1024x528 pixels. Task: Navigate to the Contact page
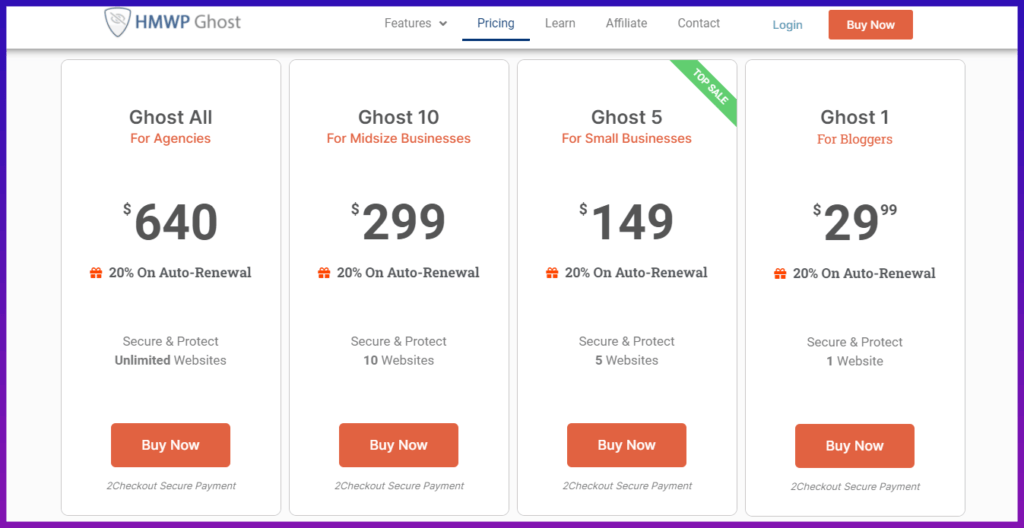coord(699,23)
